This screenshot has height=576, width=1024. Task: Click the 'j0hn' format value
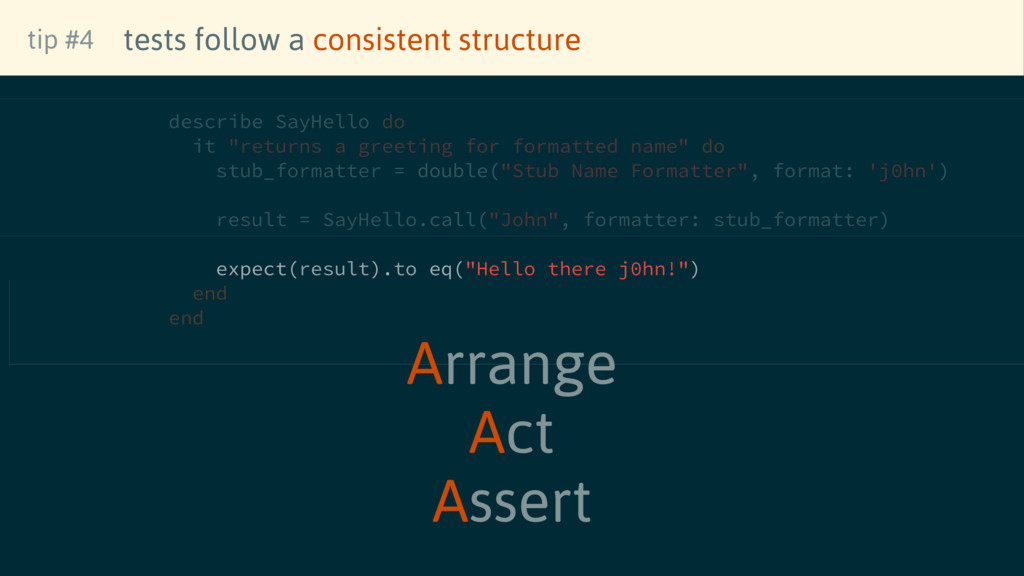tap(904, 171)
